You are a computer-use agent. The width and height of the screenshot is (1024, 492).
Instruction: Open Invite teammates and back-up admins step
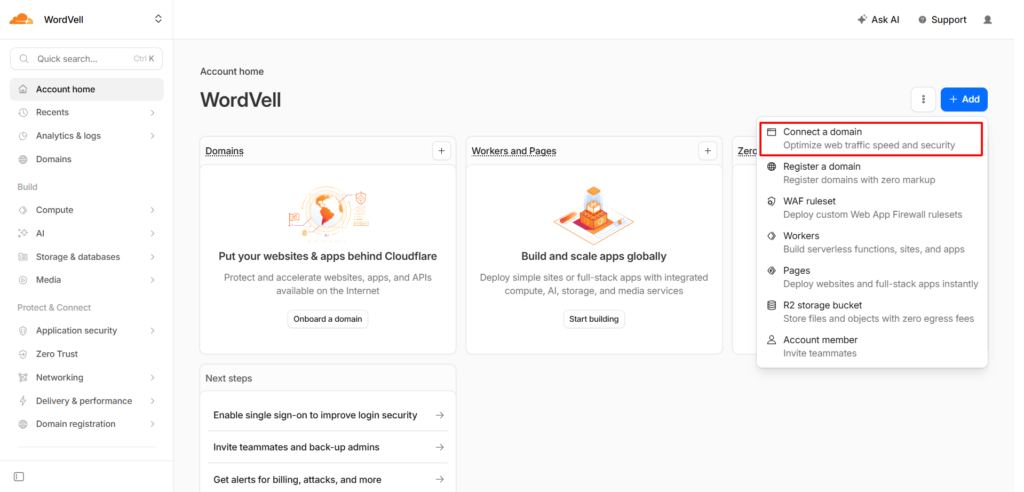[328, 447]
